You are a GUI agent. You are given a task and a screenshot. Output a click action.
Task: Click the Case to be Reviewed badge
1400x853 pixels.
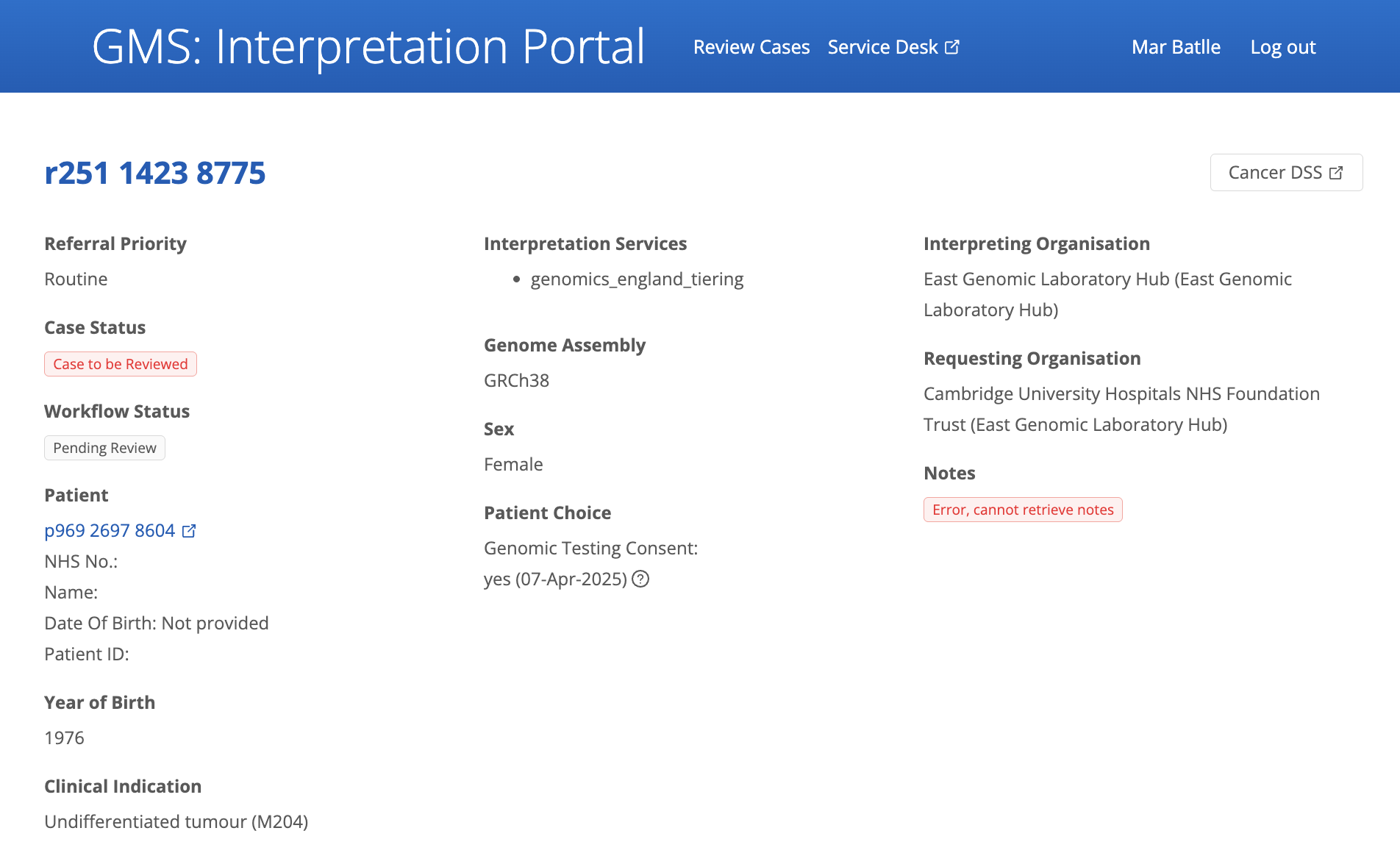[x=121, y=364]
